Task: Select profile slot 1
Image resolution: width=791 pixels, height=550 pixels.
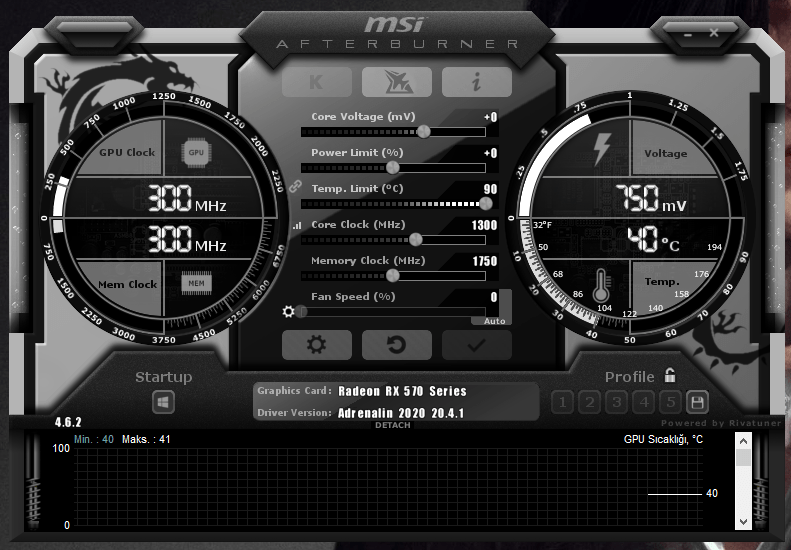Action: coord(562,402)
